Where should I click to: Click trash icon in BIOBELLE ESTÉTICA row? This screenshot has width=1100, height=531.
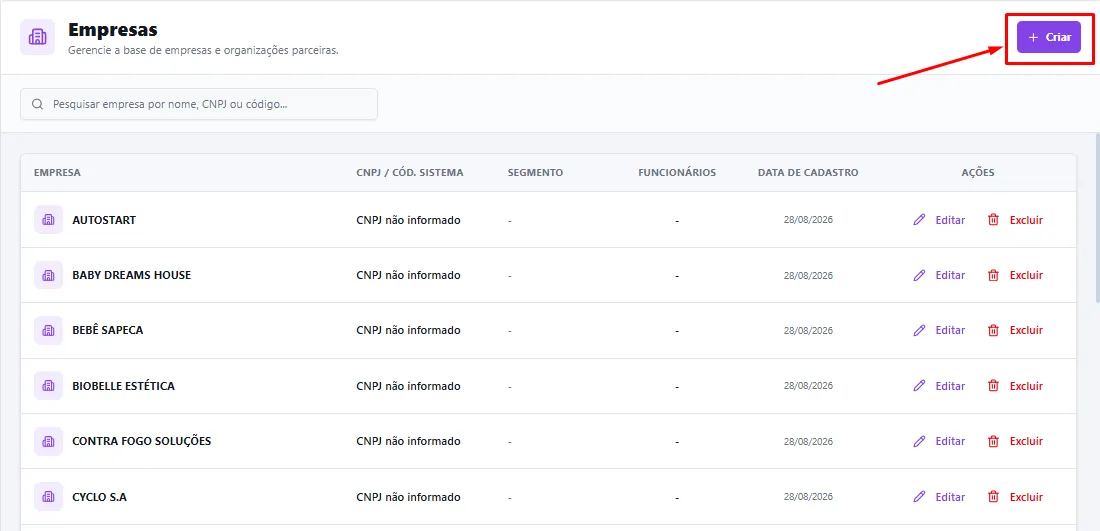(x=993, y=386)
